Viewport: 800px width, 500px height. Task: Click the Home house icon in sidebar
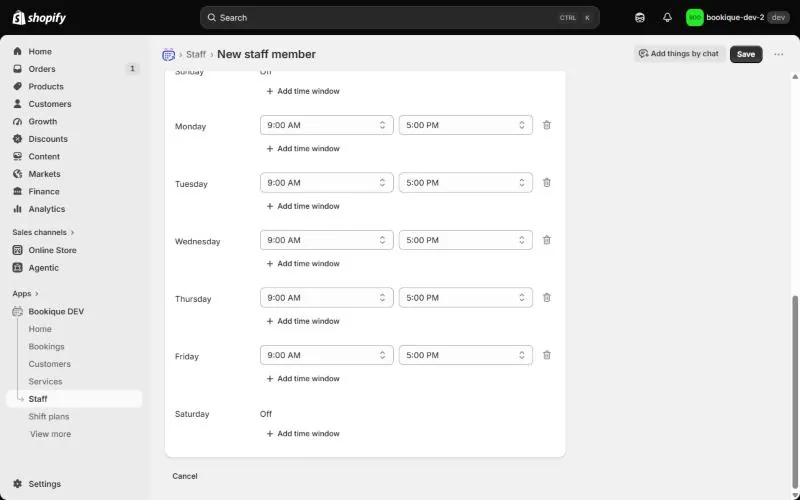pos(17,52)
